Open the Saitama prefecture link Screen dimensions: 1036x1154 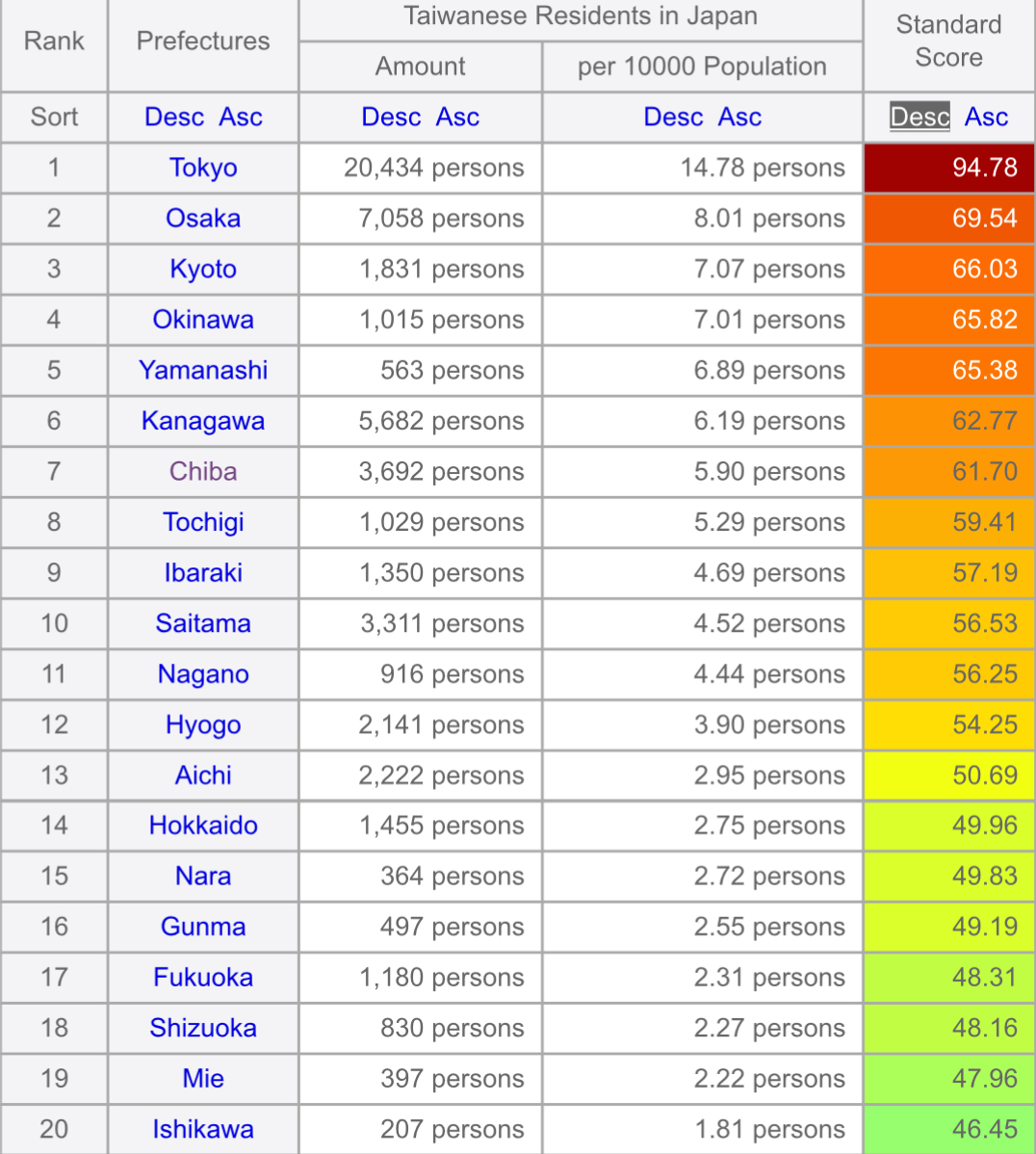(x=203, y=623)
